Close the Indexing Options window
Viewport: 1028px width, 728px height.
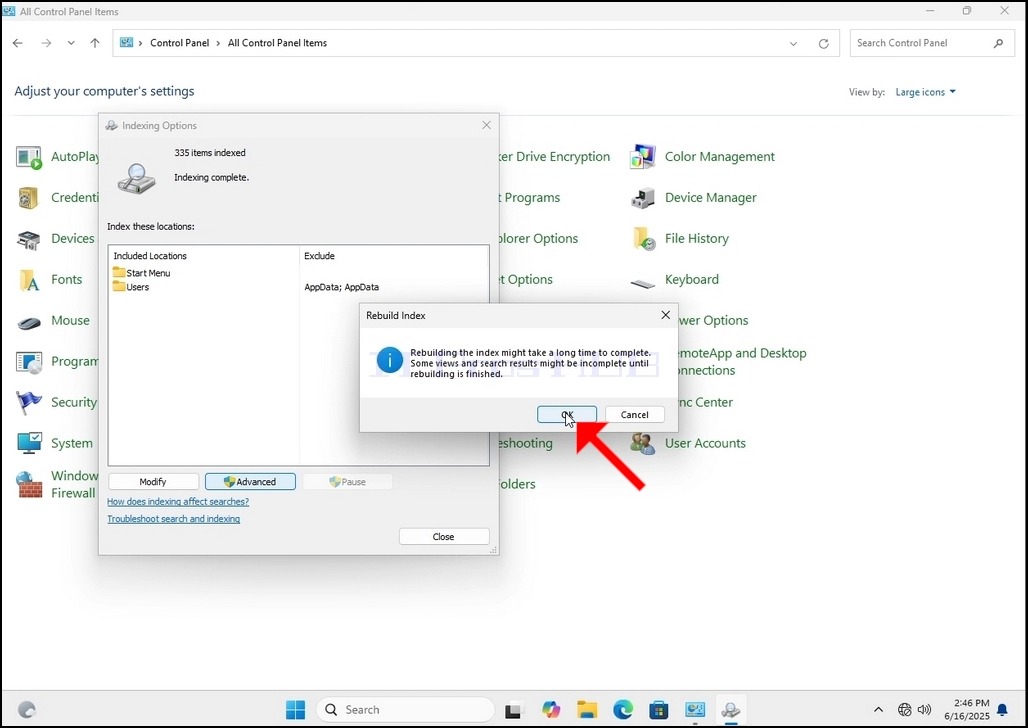click(x=486, y=125)
